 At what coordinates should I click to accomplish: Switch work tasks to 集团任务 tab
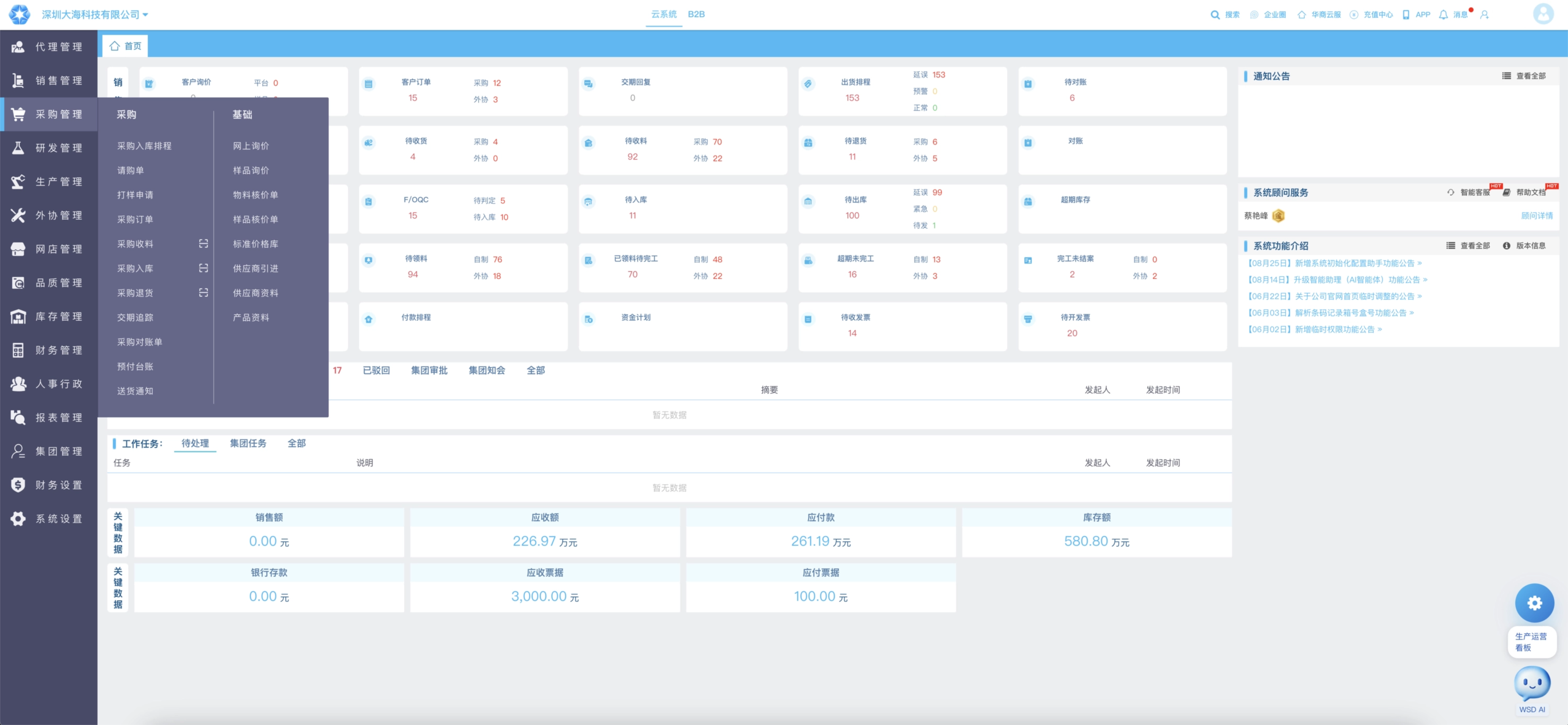coord(248,443)
